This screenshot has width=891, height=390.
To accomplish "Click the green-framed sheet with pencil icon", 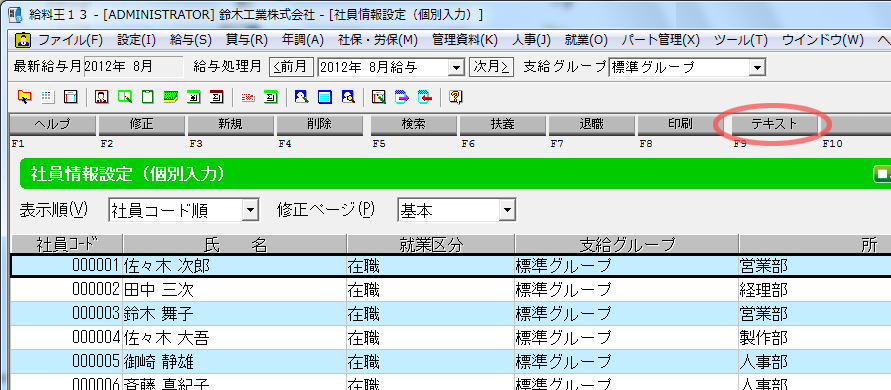I will click(x=125, y=97).
